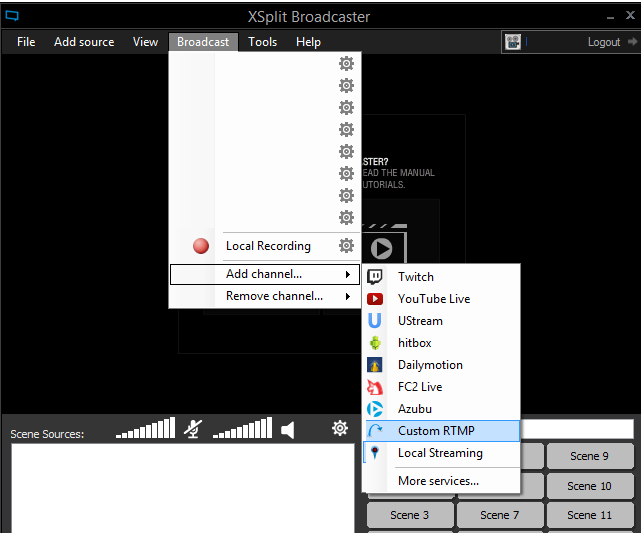Switch to Scene 9

tap(589, 456)
